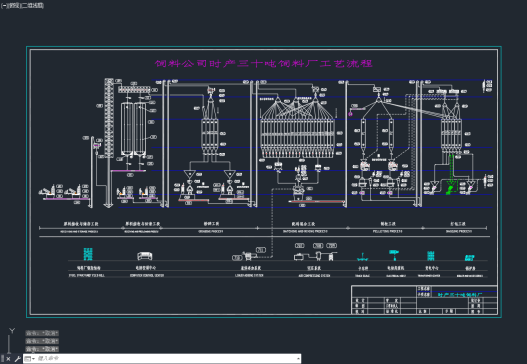This screenshot has height=364, width=527.
Task: Select the cyan boiler room symbol
Action: click(469, 258)
